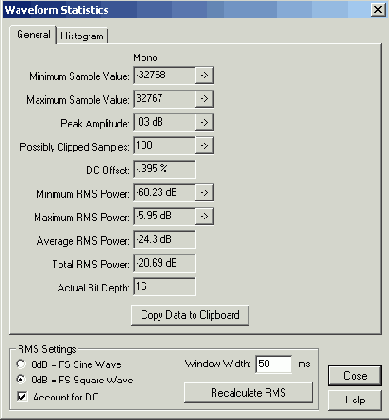Click the Maximum RMS Power arrow button

click(x=204, y=216)
